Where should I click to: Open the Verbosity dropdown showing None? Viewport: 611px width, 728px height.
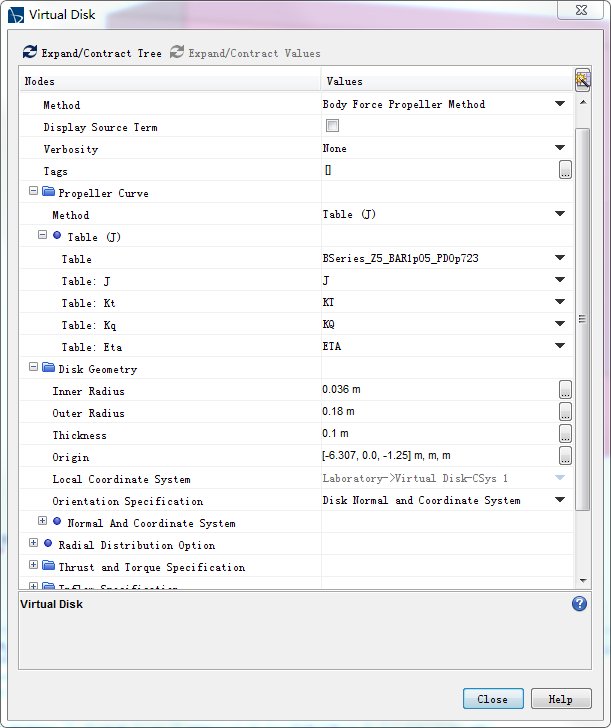coord(560,149)
